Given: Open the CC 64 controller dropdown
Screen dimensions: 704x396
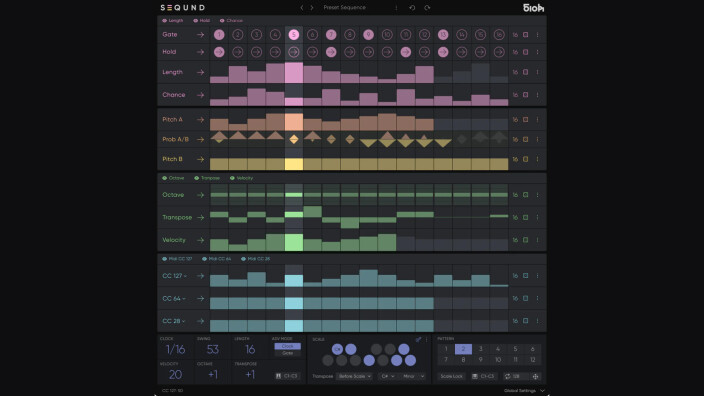Looking at the screenshot, I should pyautogui.click(x=174, y=299).
